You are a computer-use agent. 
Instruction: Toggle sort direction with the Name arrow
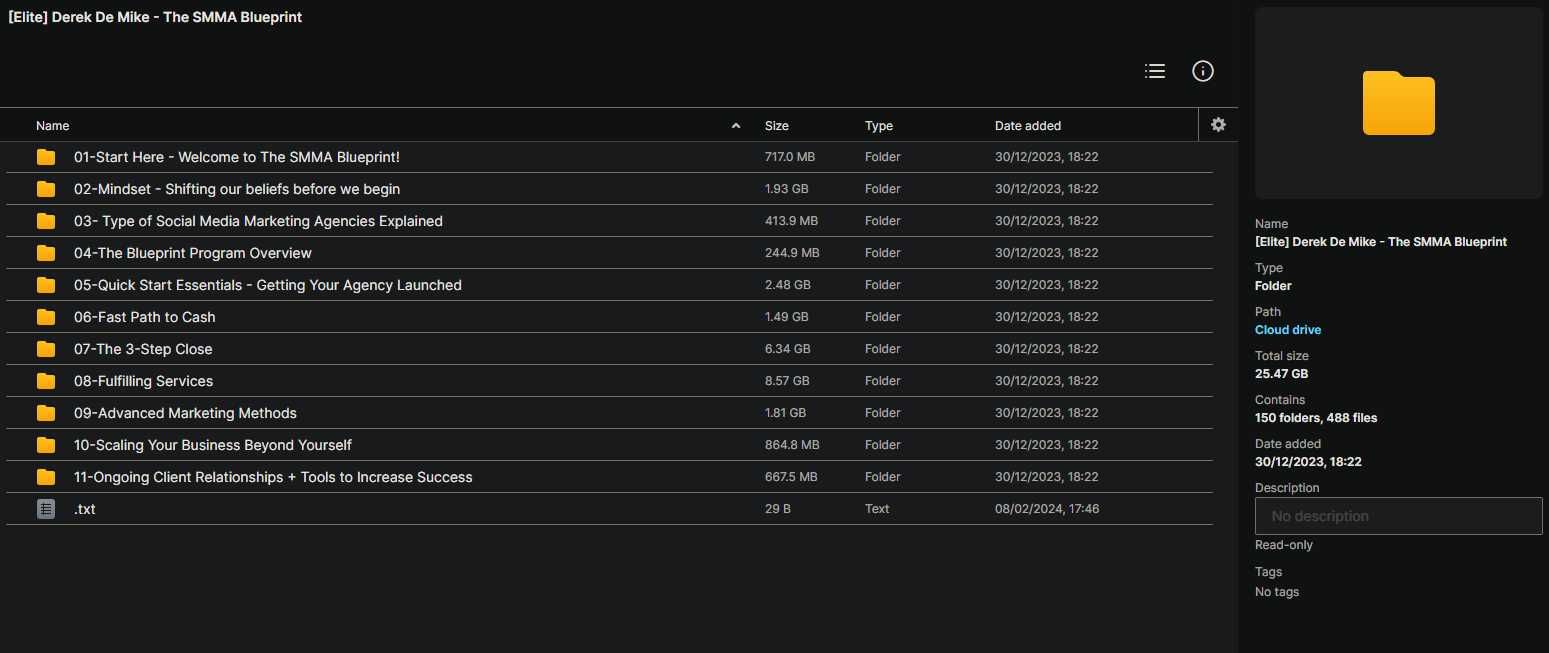click(736, 126)
